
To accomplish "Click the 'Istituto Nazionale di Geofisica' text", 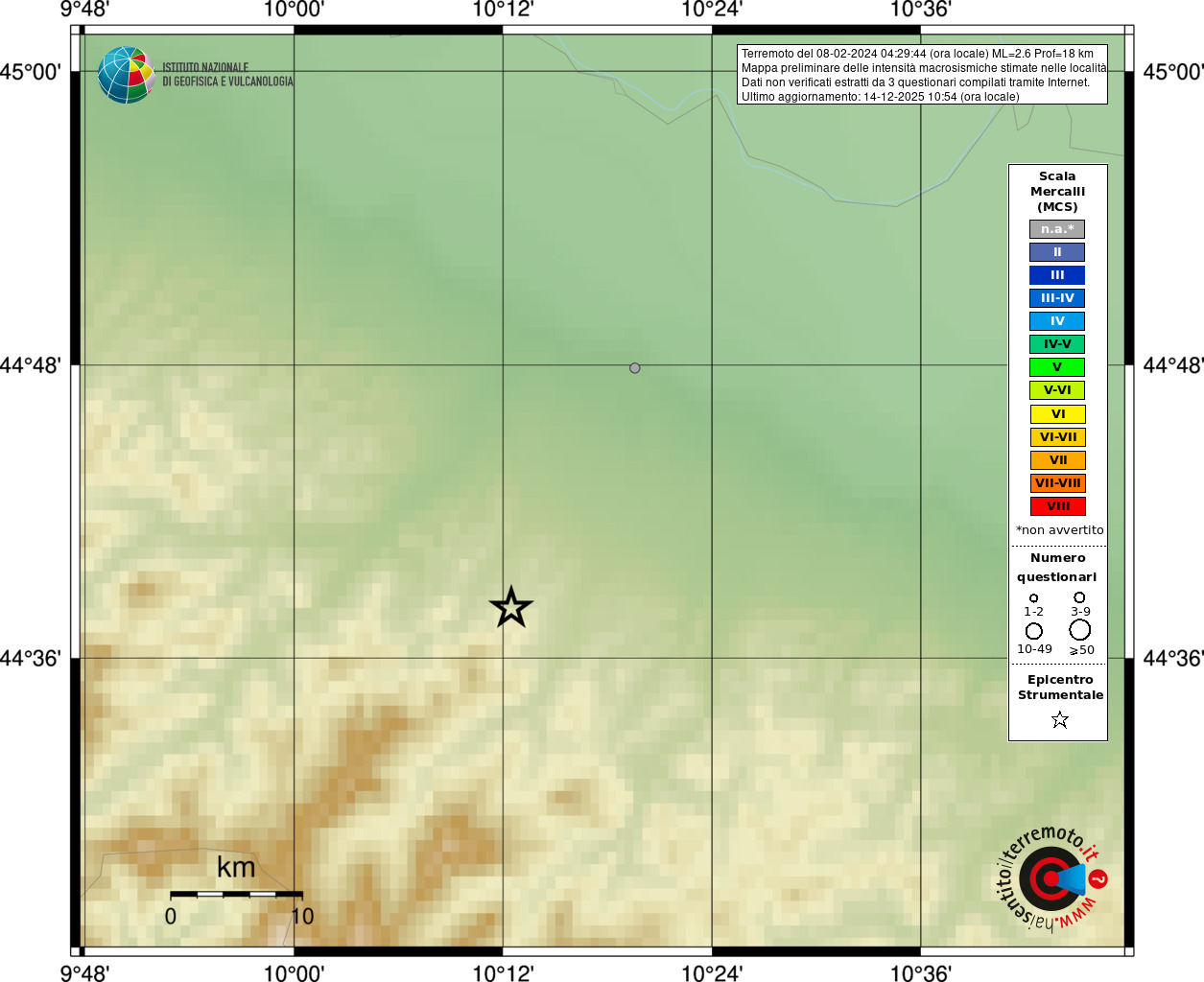I will [x=227, y=75].
